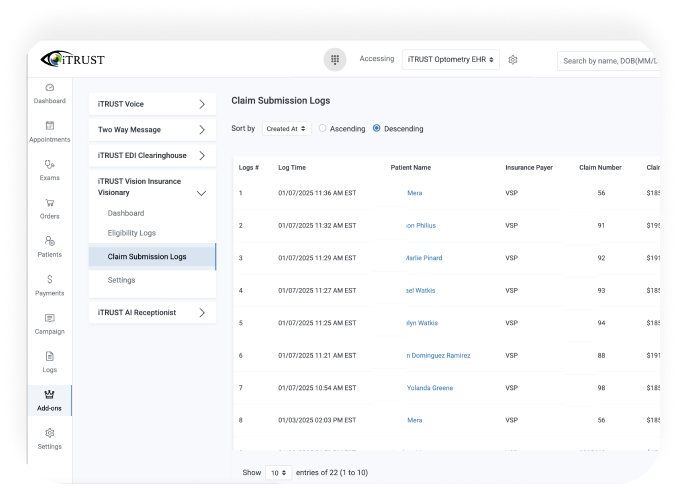Open the Campaign icon in sidebar
Screen dimensions: 680x490
49,318
